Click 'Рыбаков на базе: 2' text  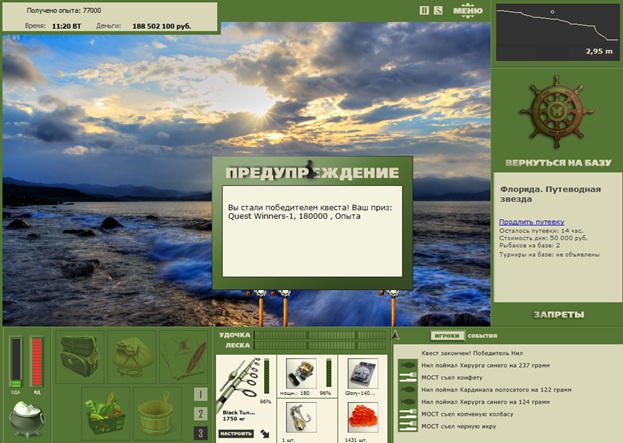[x=530, y=246]
